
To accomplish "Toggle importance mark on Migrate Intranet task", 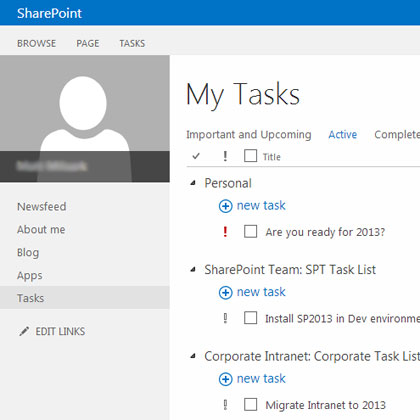I will (x=225, y=405).
